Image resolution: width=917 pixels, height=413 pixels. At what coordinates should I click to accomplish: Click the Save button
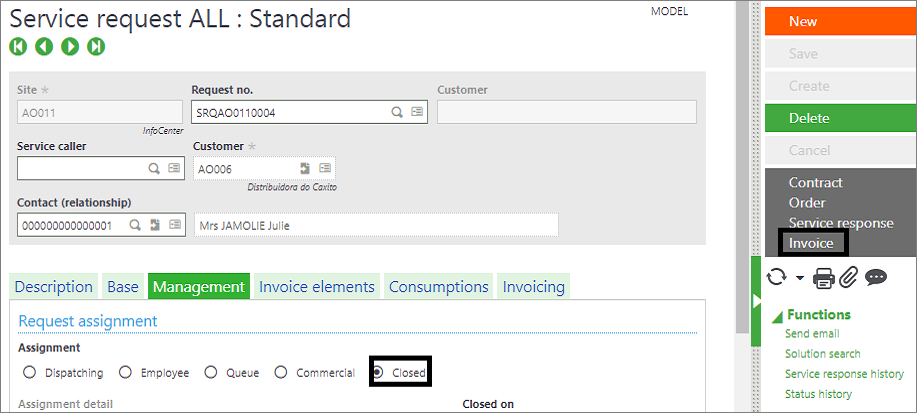point(840,54)
